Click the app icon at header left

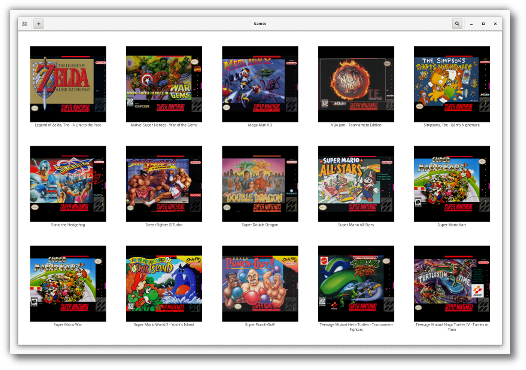(24, 24)
